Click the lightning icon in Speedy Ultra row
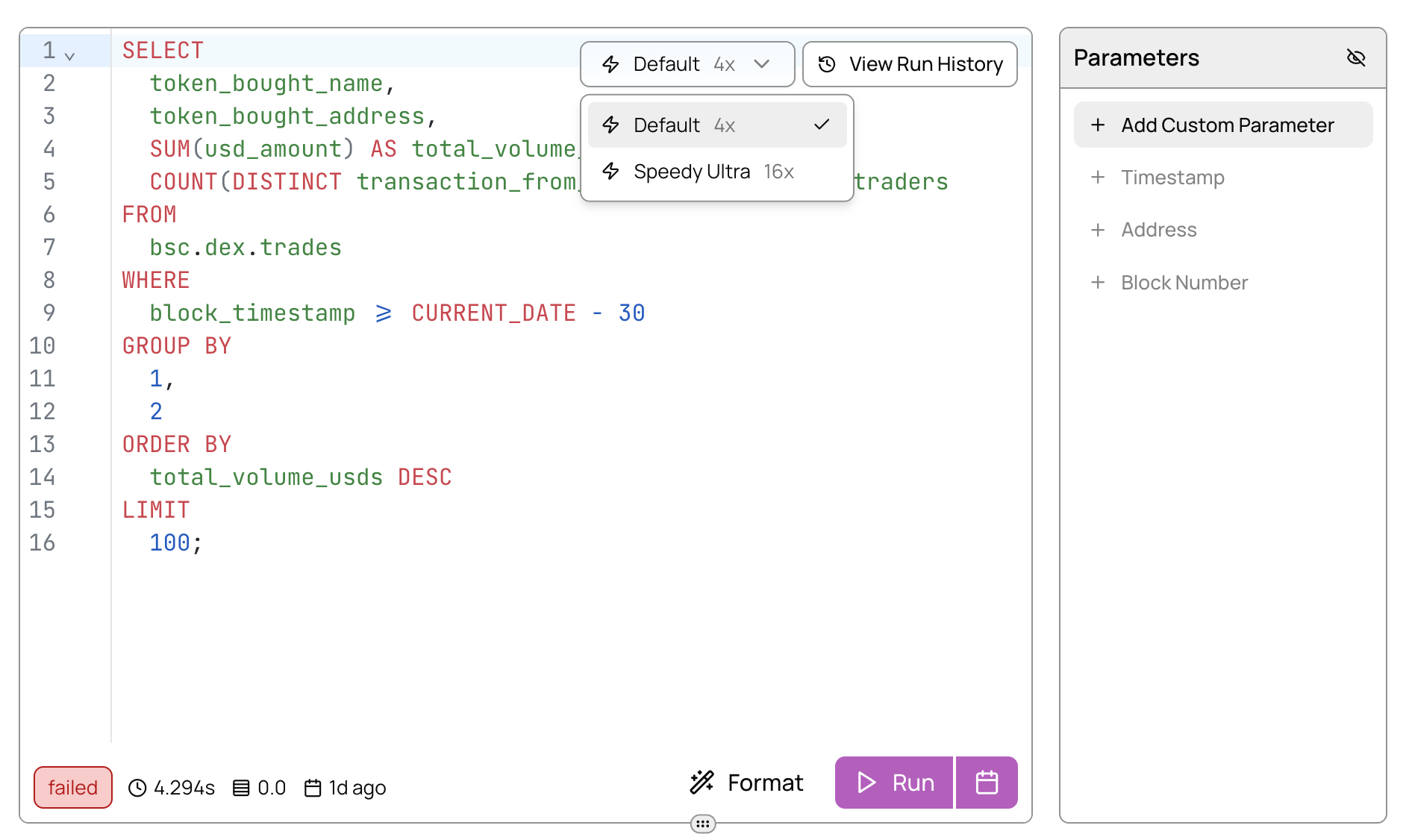 (x=610, y=171)
